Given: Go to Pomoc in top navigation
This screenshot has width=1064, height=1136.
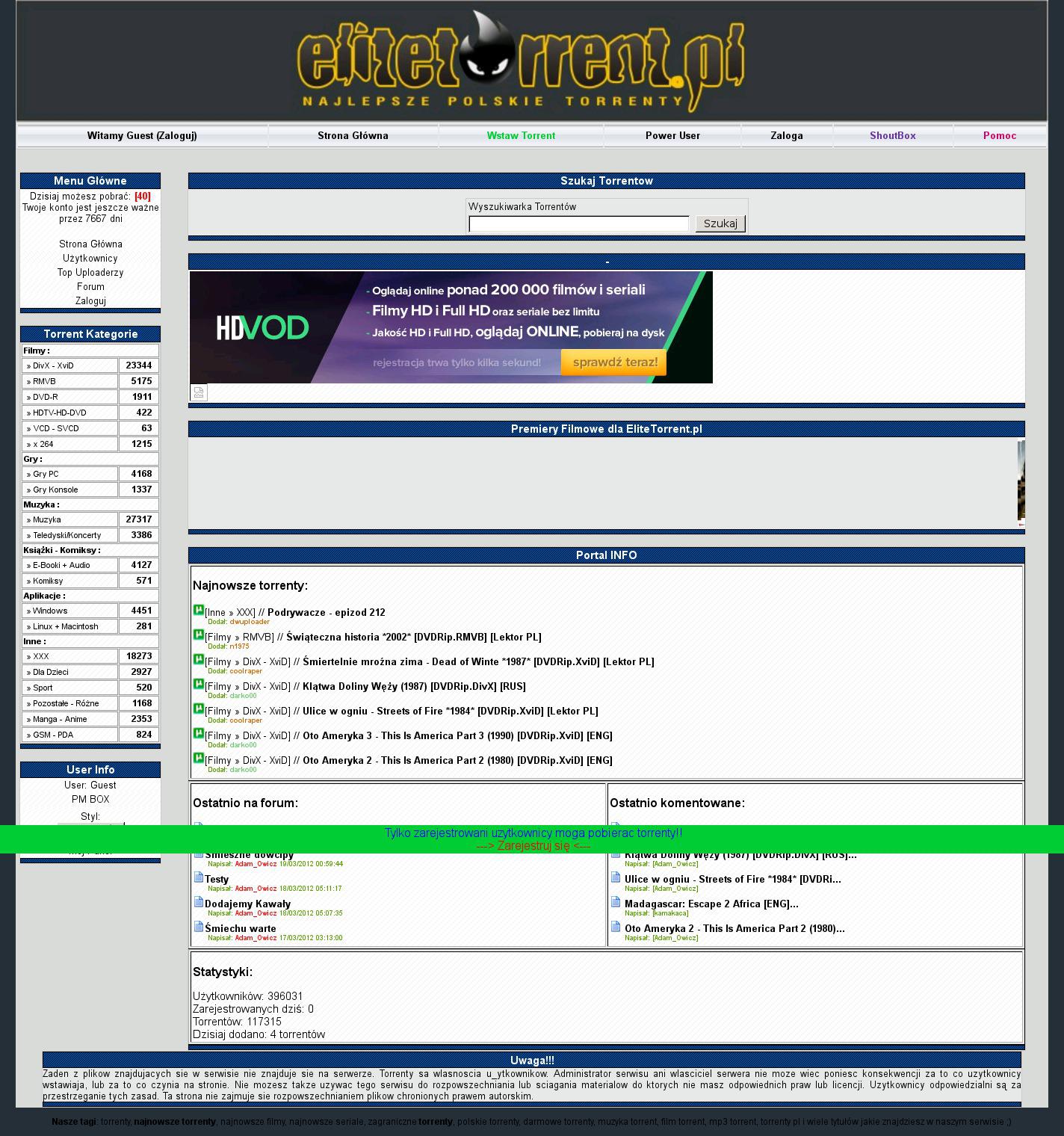Looking at the screenshot, I should pyautogui.click(x=999, y=136).
